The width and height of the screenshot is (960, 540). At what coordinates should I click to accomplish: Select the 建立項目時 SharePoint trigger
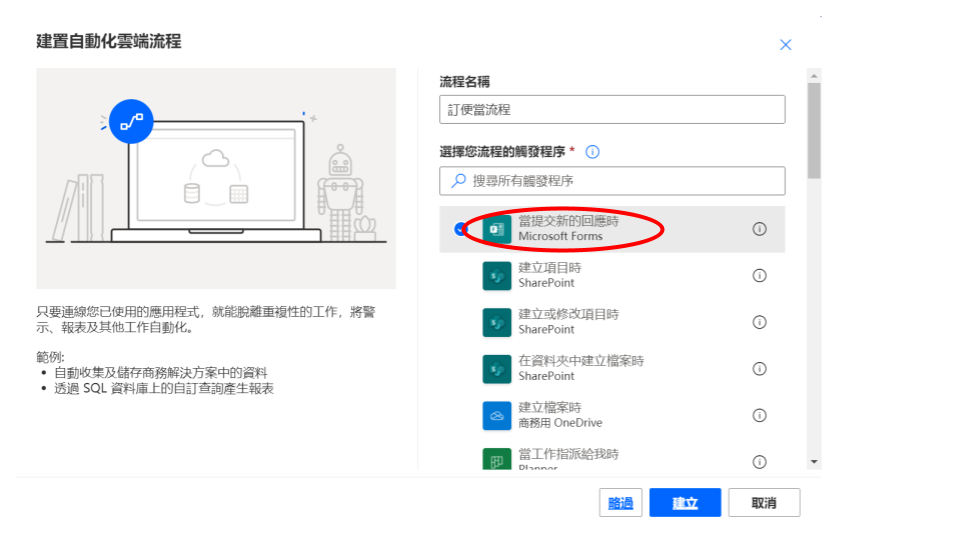click(x=612, y=276)
